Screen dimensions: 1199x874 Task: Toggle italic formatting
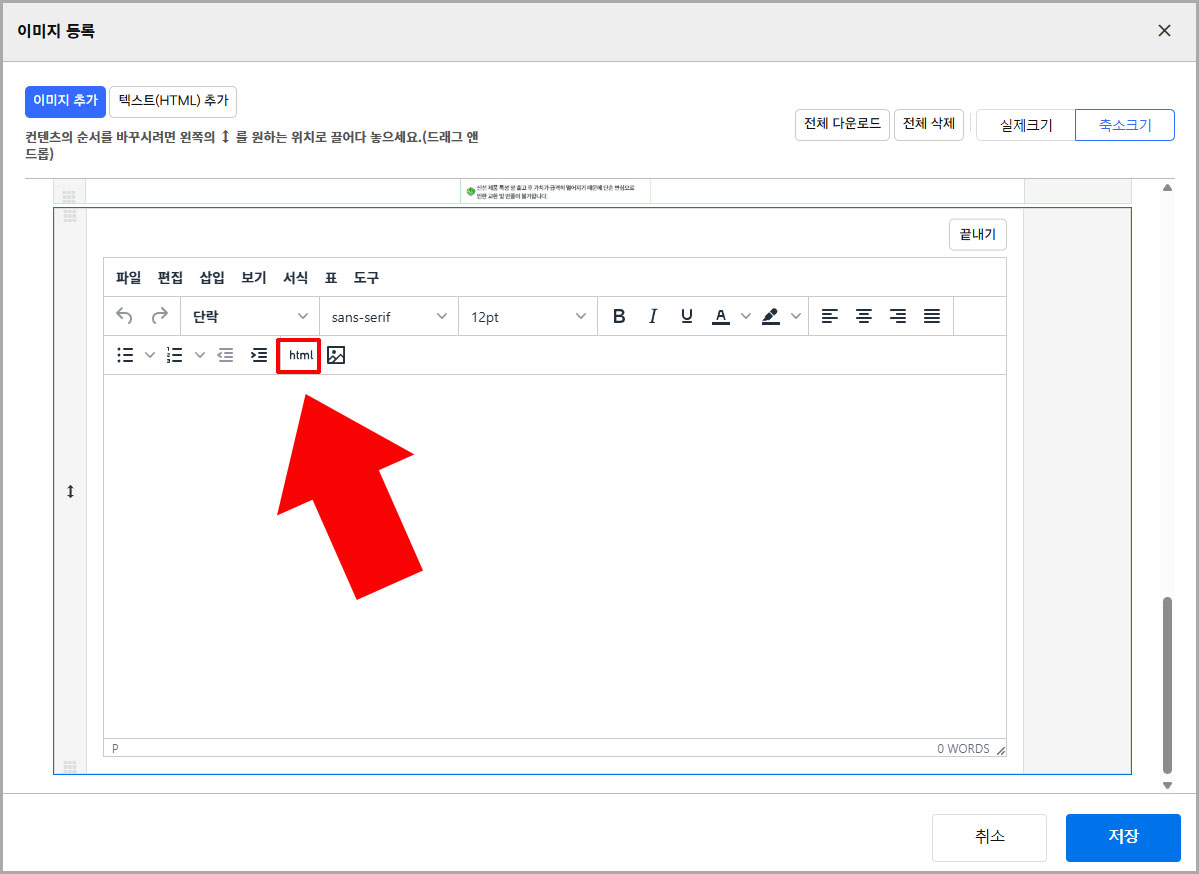tap(652, 315)
